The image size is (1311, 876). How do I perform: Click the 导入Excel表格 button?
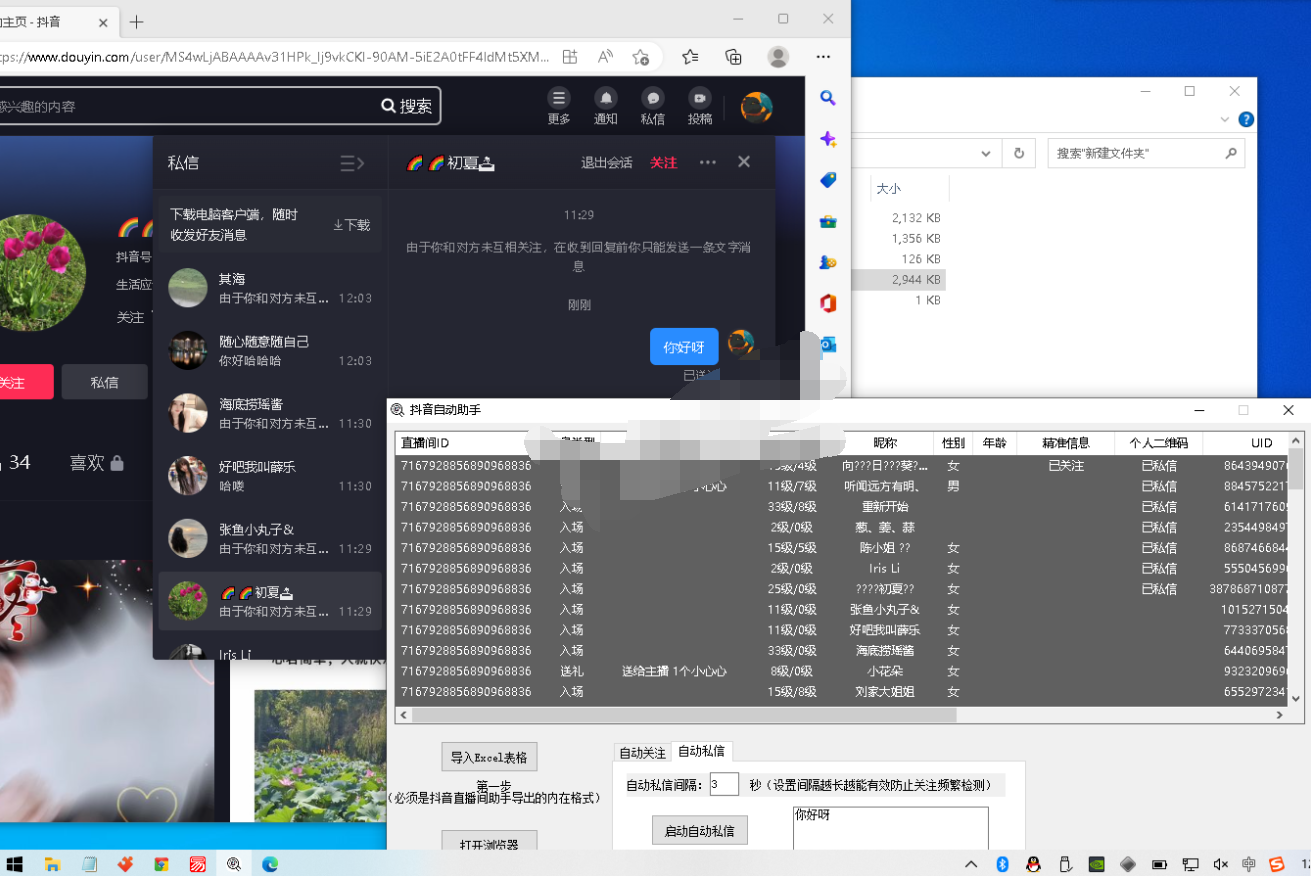pyautogui.click(x=489, y=757)
